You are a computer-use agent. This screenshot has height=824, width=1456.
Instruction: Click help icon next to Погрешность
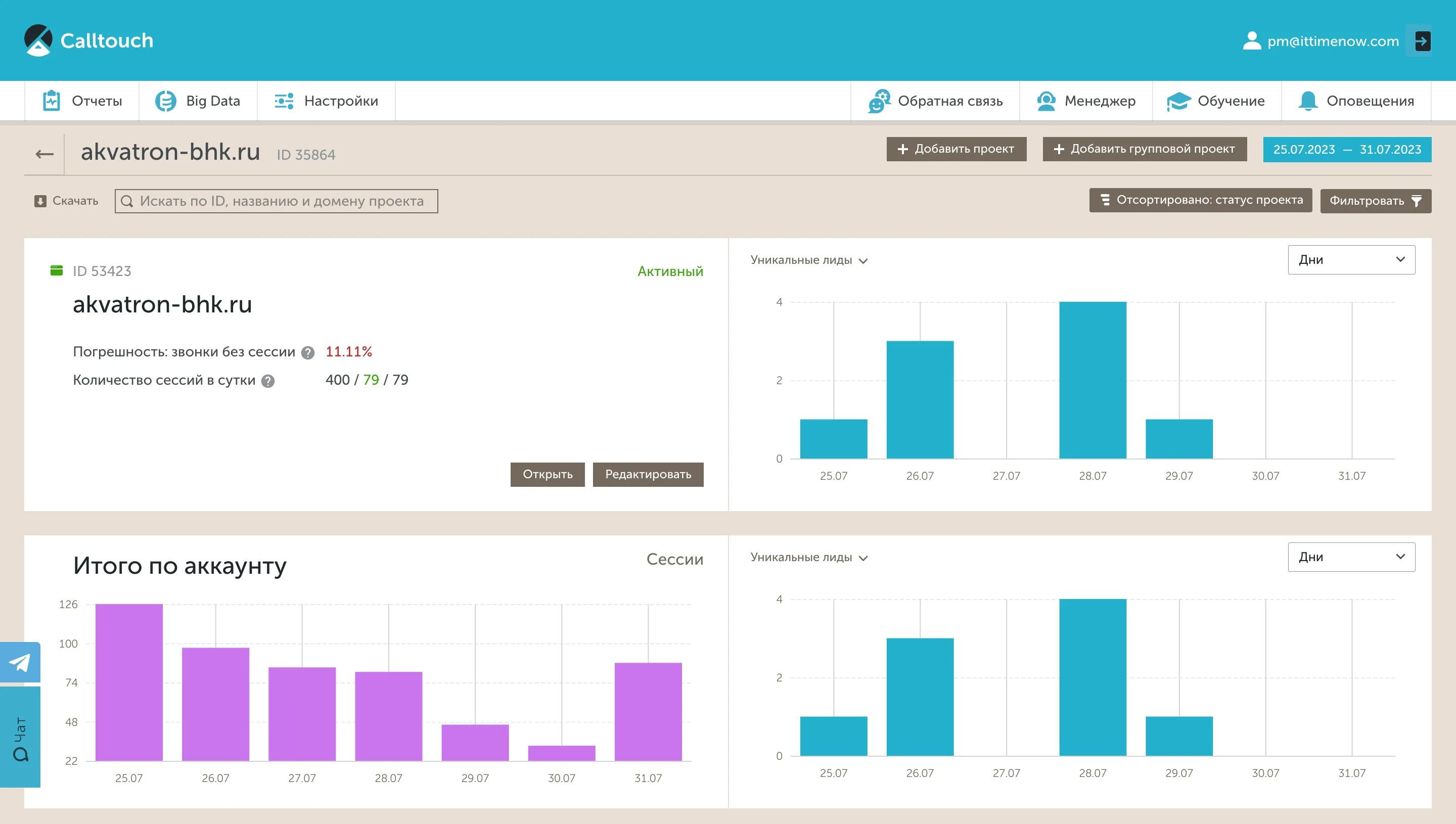pos(308,352)
